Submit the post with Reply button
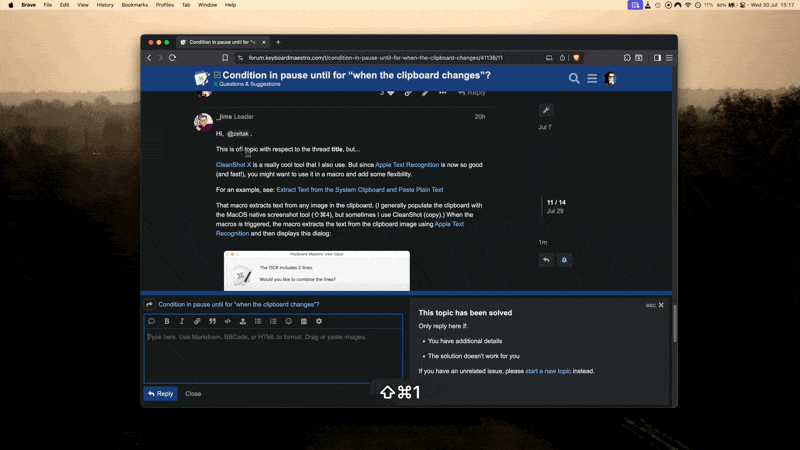 [161, 394]
